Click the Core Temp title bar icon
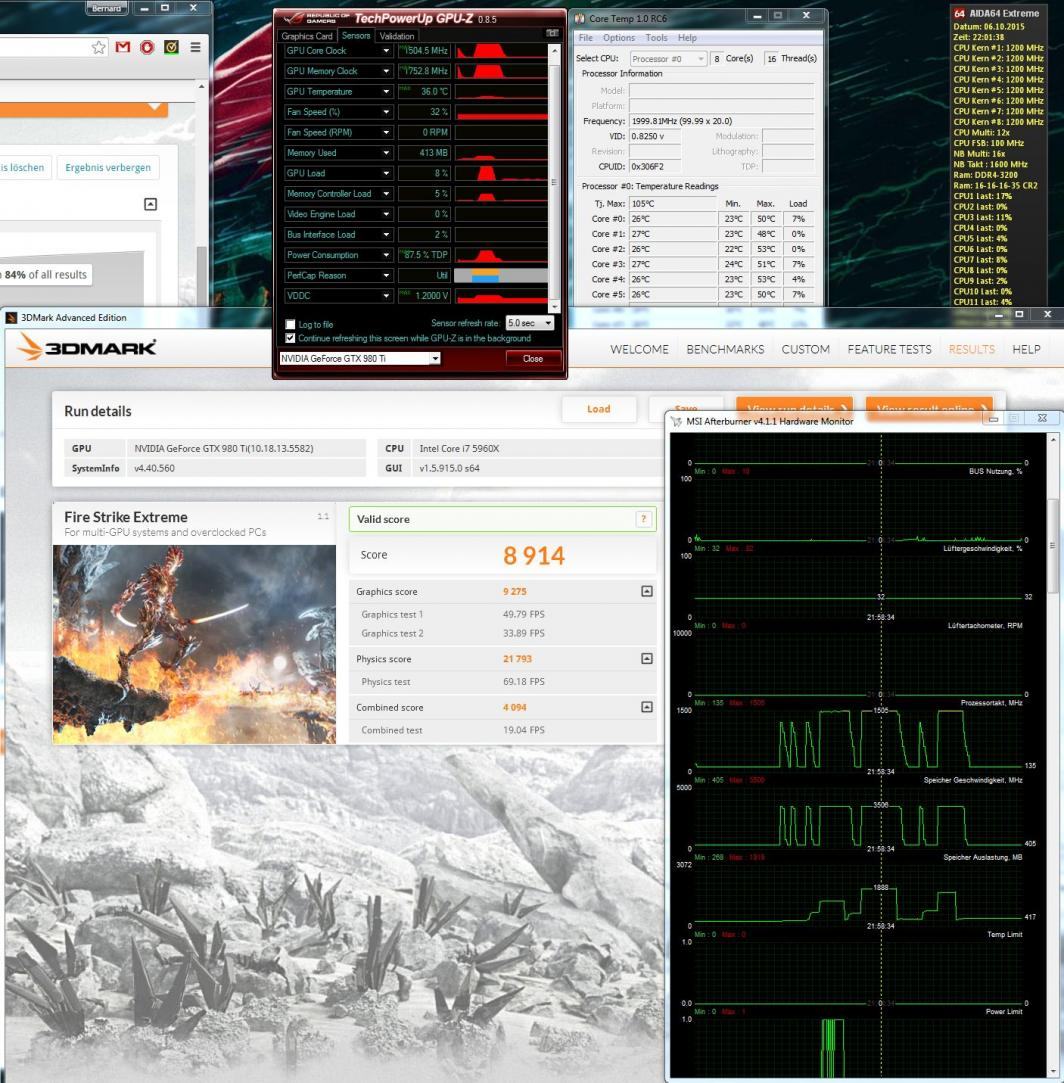The height and width of the screenshot is (1083, 1064). (x=580, y=18)
